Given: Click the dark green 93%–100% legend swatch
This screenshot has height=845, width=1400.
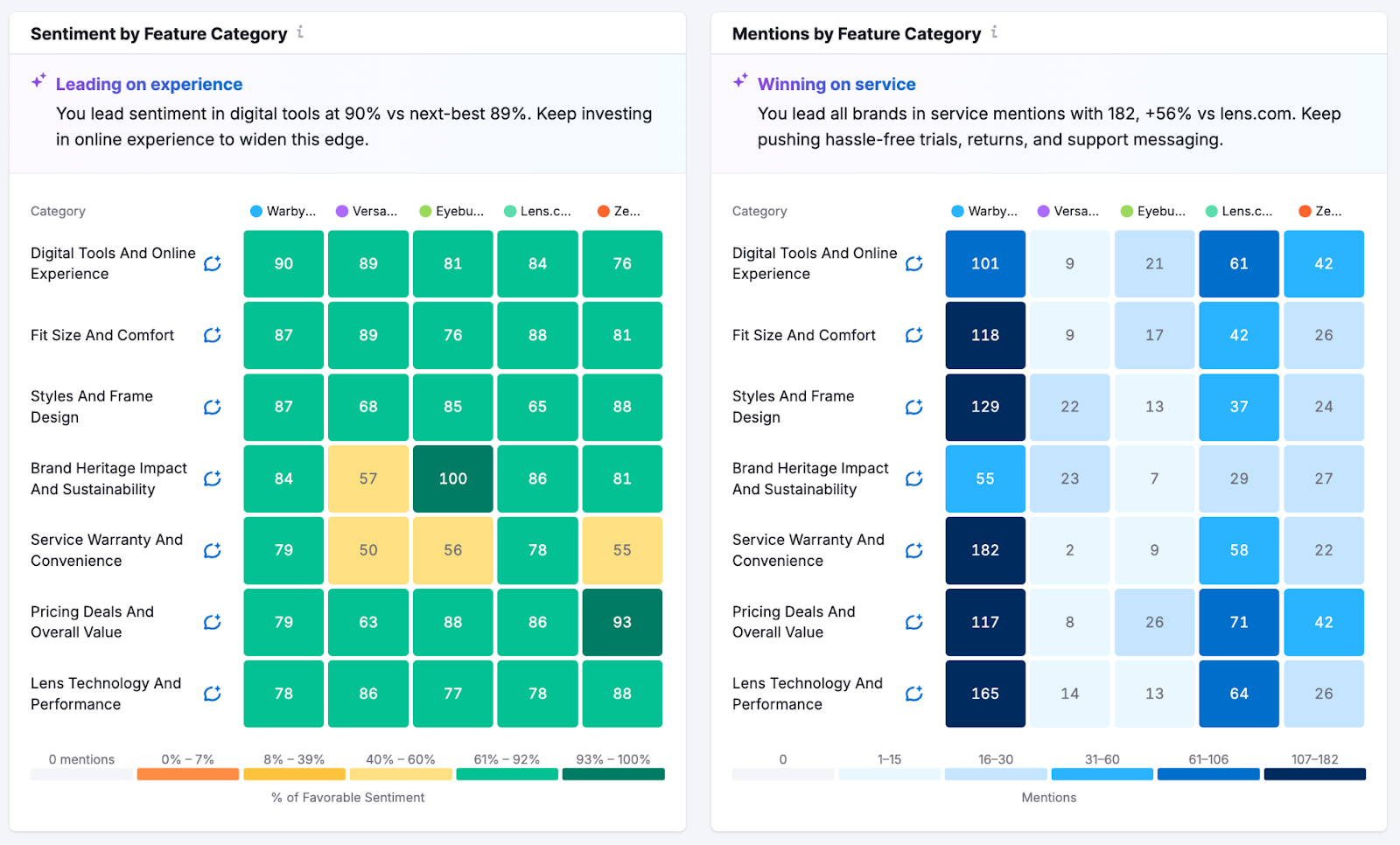Looking at the screenshot, I should [x=613, y=773].
